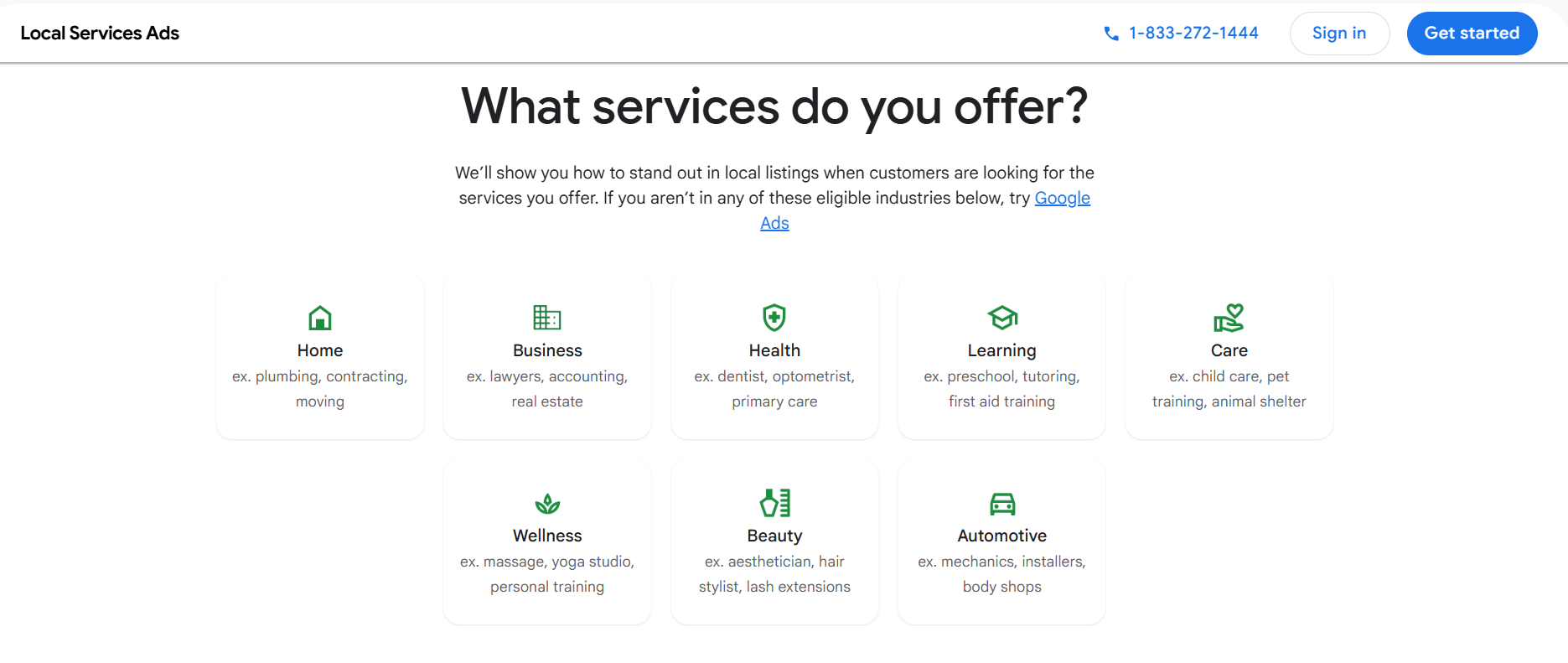The width and height of the screenshot is (1568, 663).
Task: Open the Local Services Ads logo link
Action: 100,33
